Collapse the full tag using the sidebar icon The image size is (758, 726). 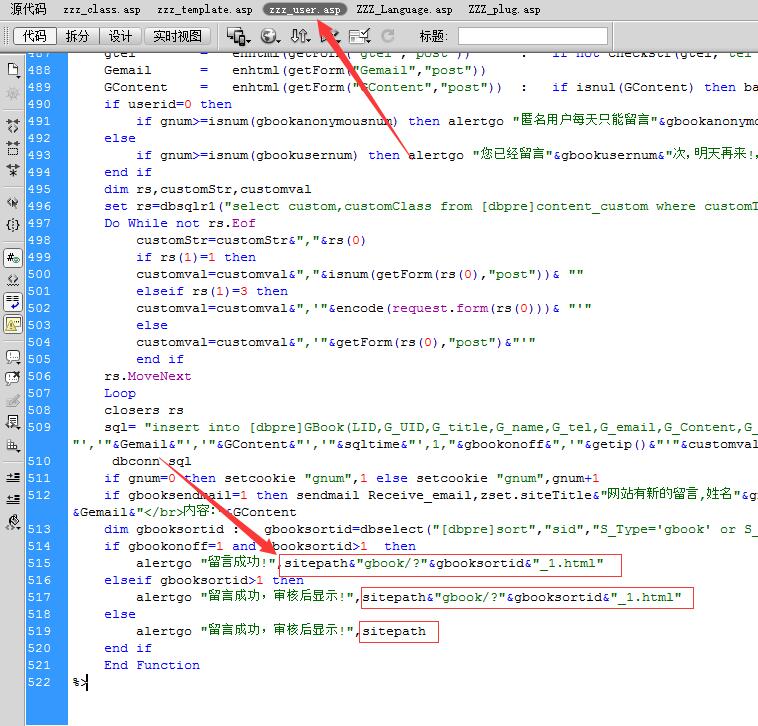(x=13, y=126)
